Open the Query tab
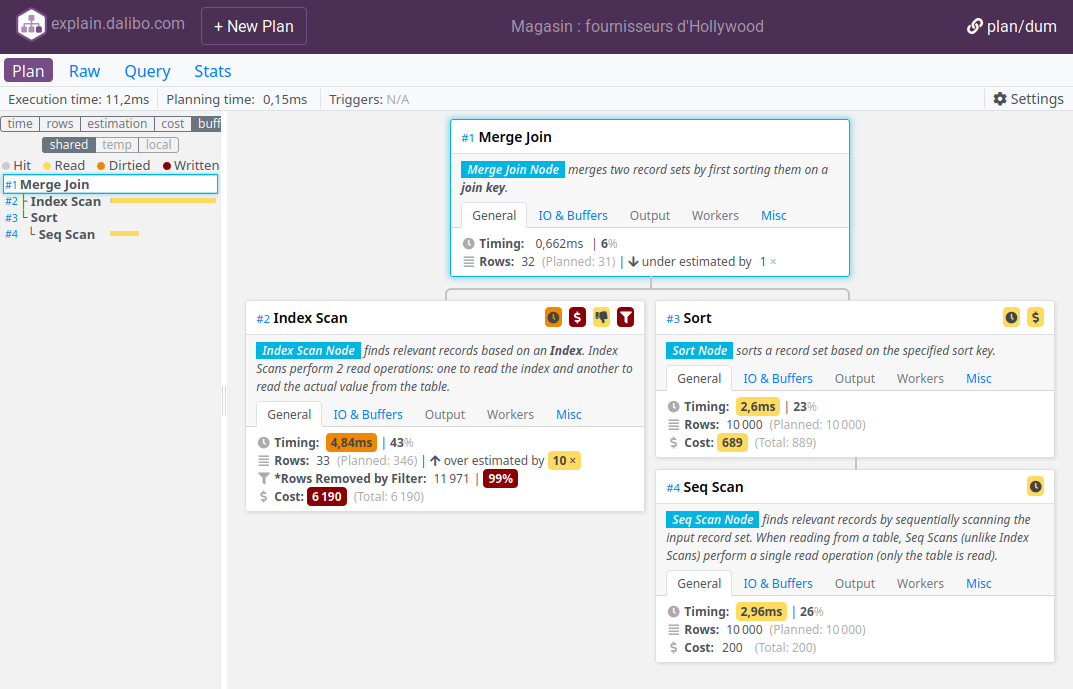Image resolution: width=1073 pixels, height=689 pixels. [147, 71]
